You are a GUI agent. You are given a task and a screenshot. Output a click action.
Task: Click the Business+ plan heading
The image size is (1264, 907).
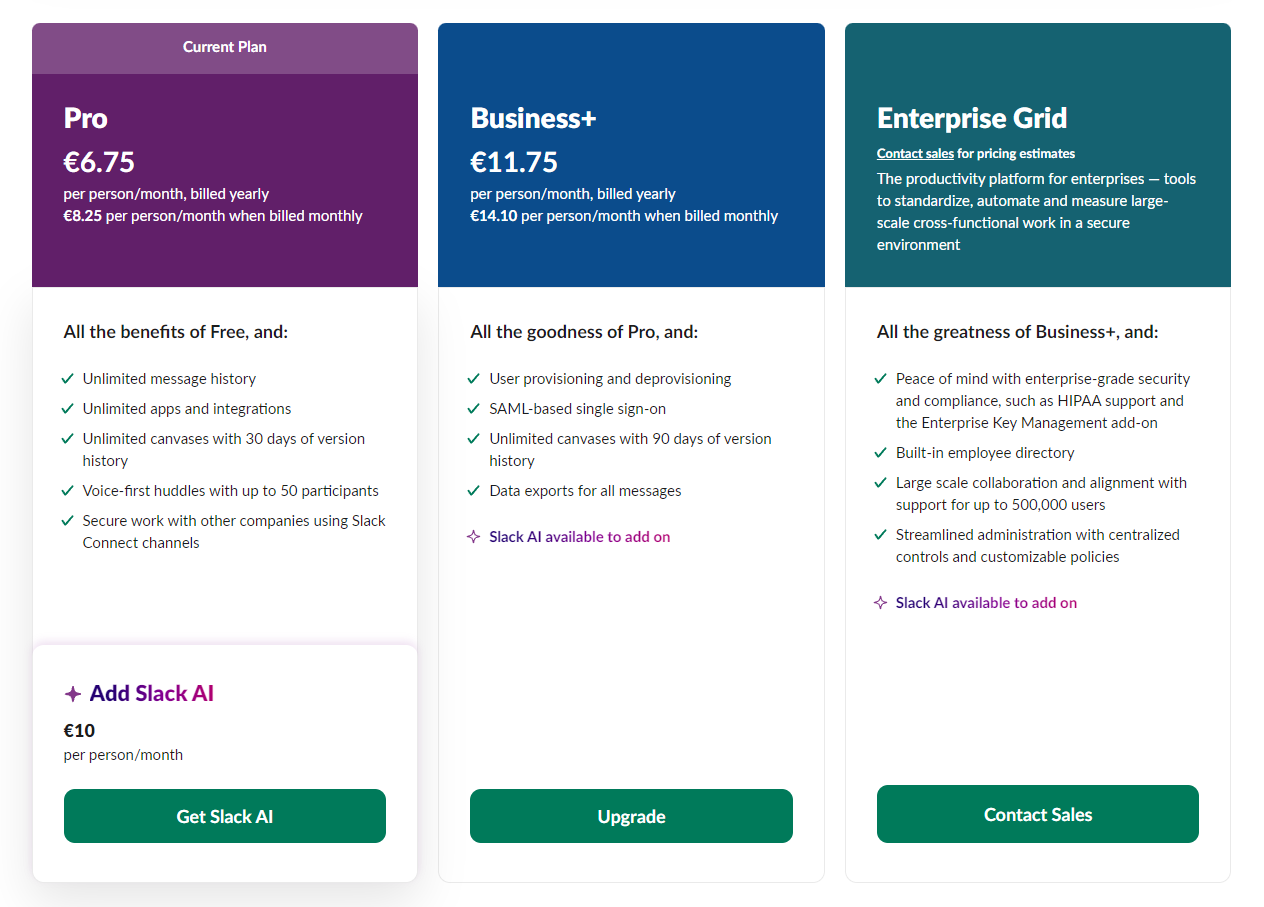(533, 118)
